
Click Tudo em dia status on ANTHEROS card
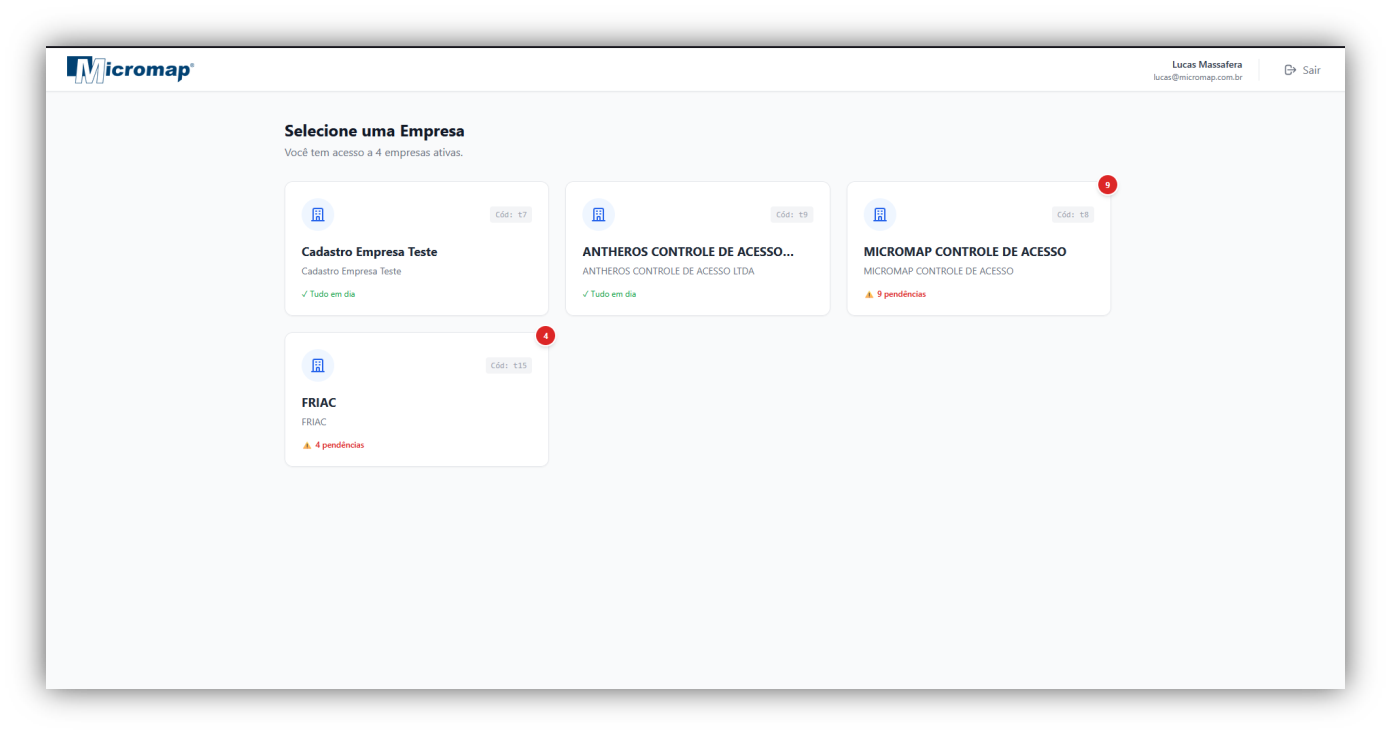coord(609,295)
